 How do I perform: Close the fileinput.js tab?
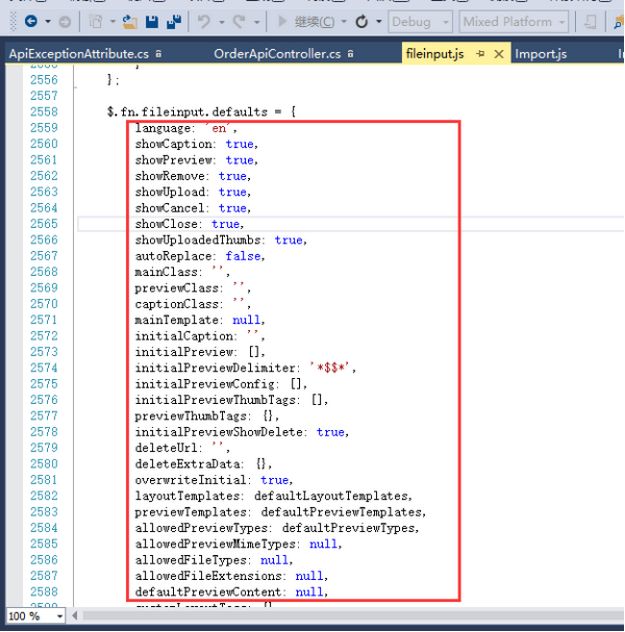499,54
